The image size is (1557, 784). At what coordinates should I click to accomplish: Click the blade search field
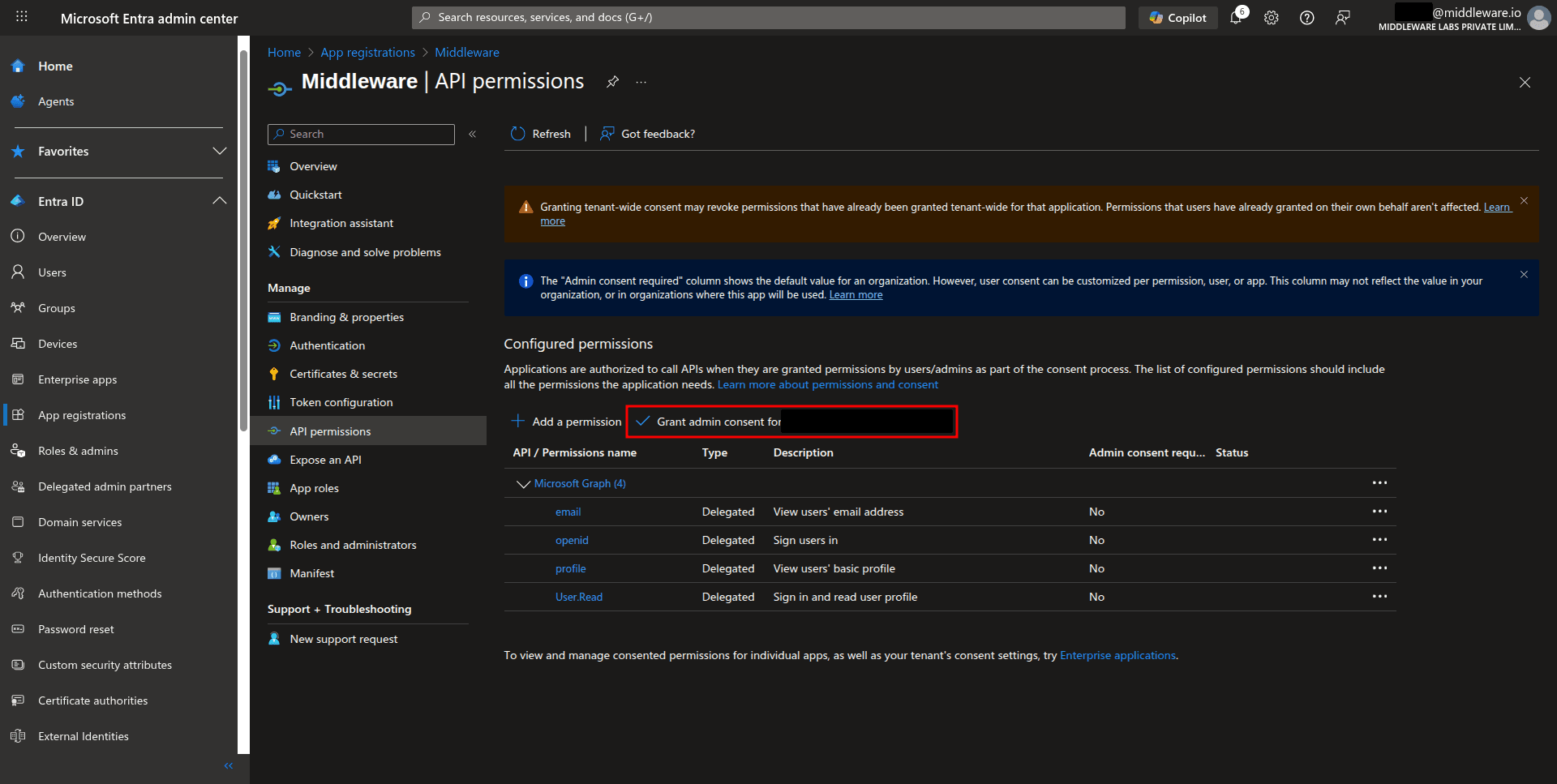pyautogui.click(x=361, y=134)
